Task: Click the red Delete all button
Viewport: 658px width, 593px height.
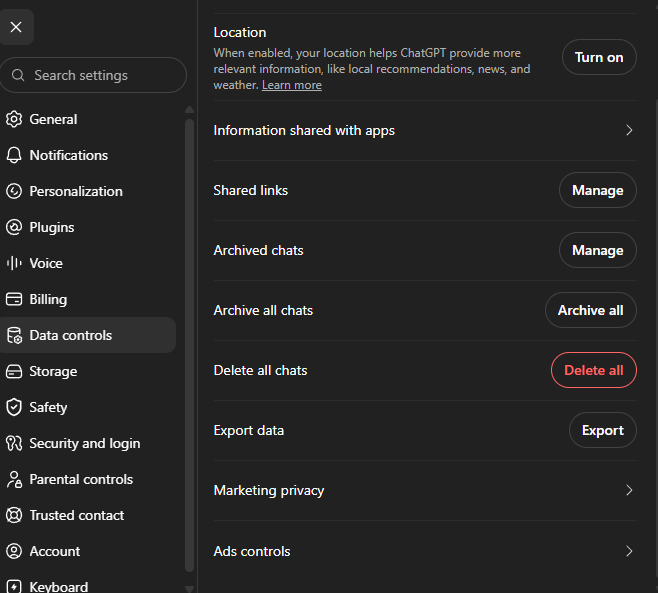Action: [593, 370]
